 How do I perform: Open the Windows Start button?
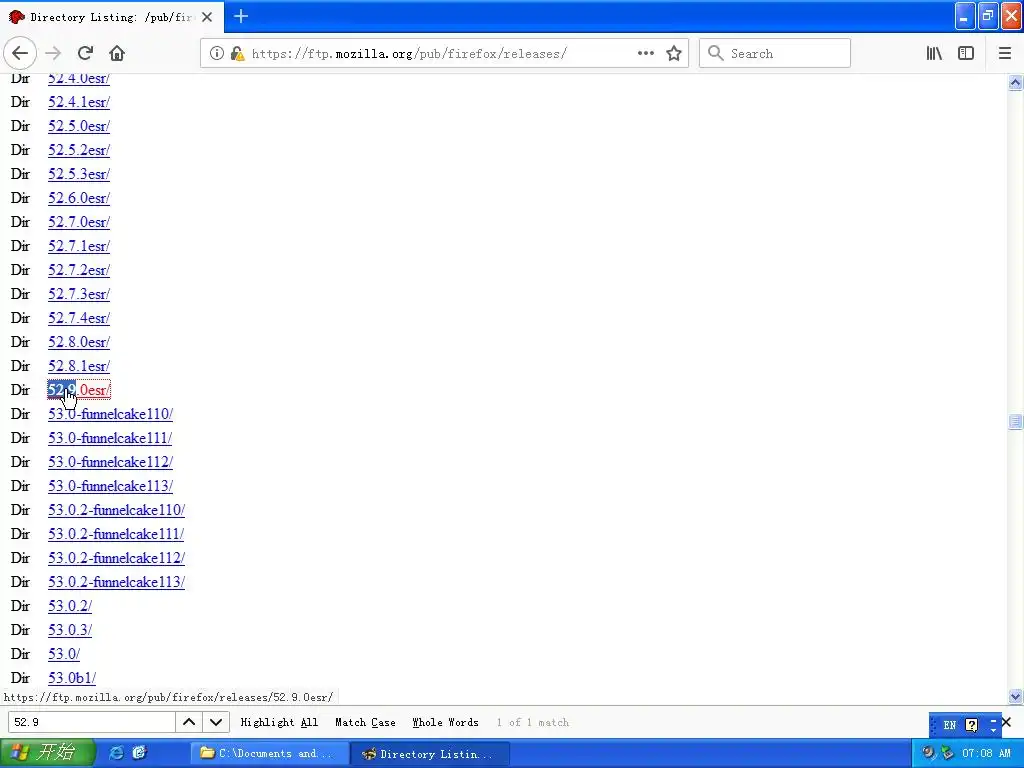coord(48,753)
